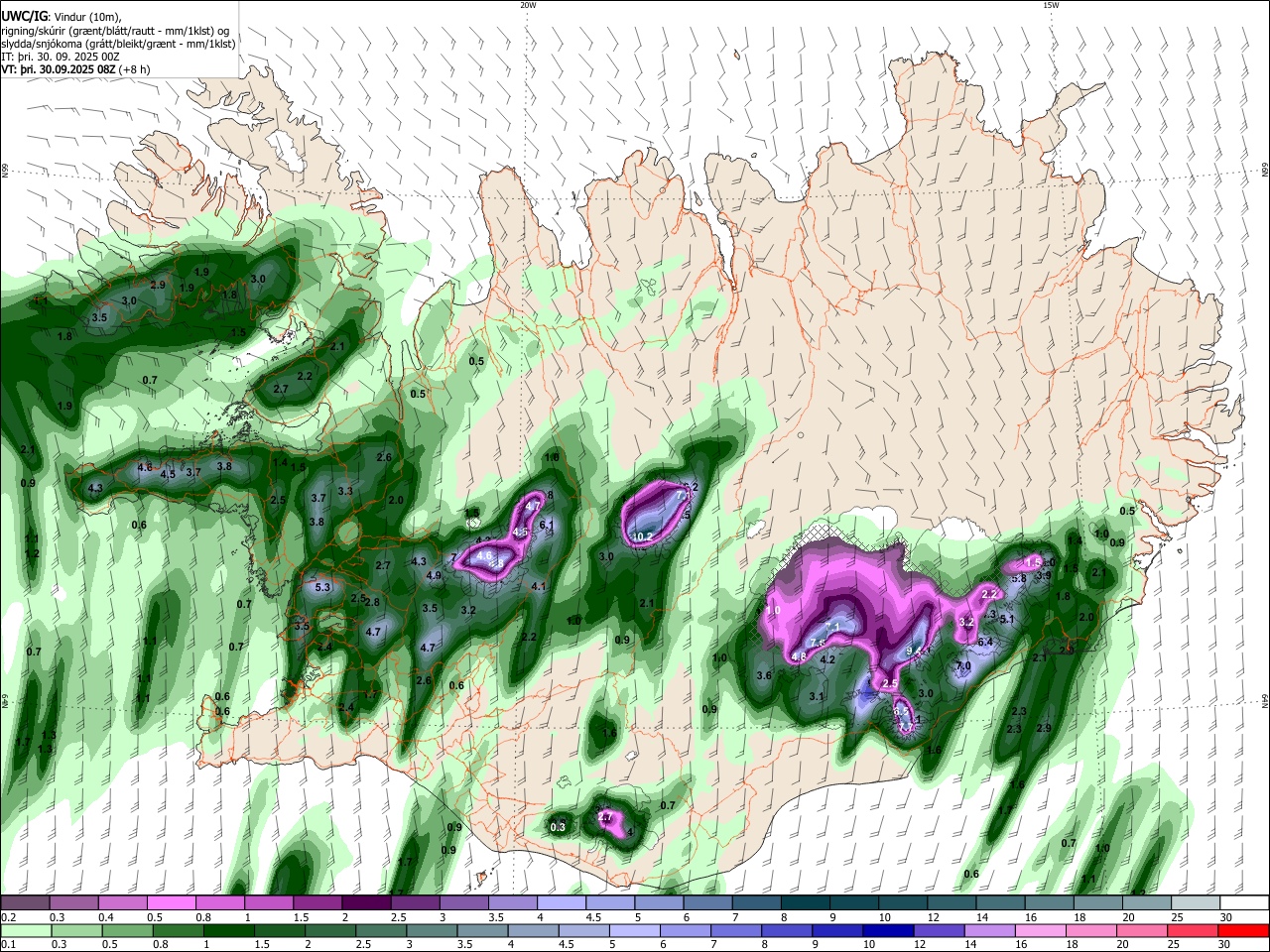
Task: Click the '25' label in the snow legend row
Action: pyautogui.click(x=1177, y=917)
